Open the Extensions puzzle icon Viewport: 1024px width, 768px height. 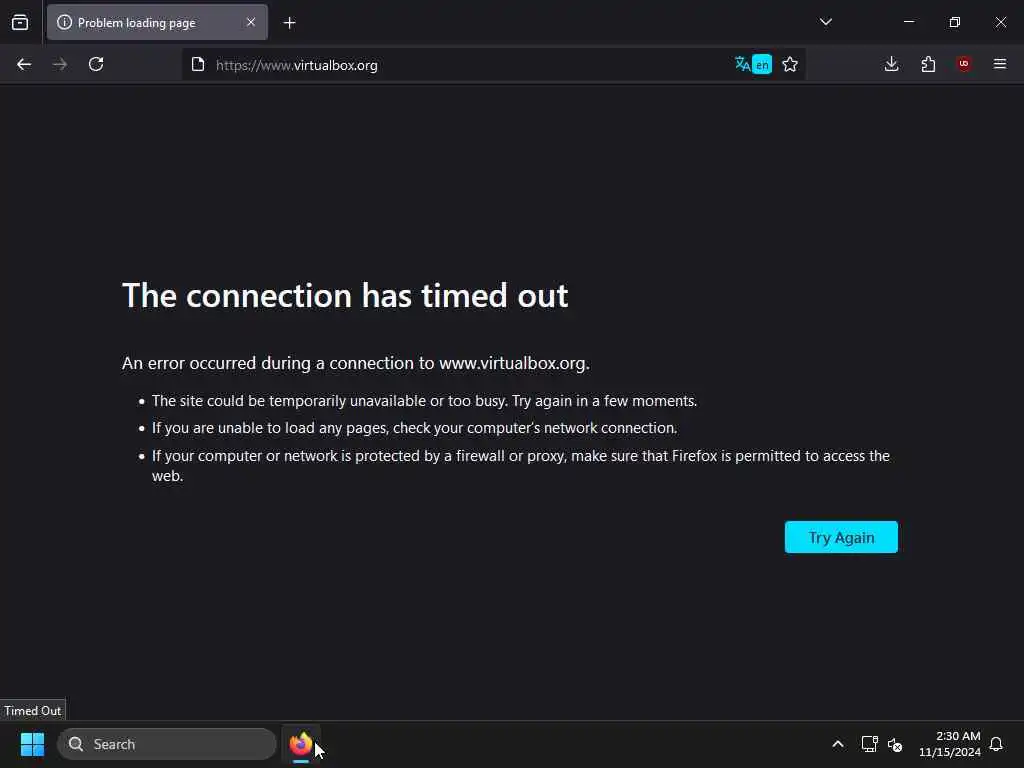click(928, 64)
